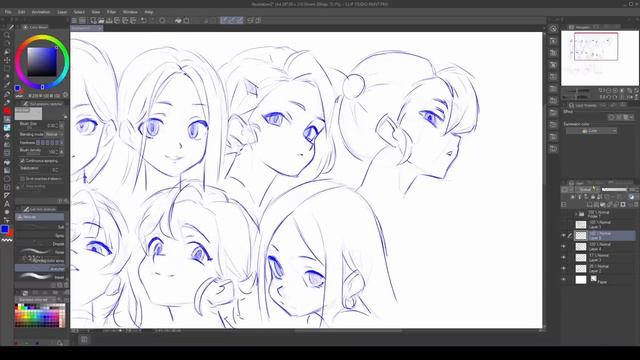Click the Balloon tool icon below Text tool

pyautogui.click(x=7, y=212)
